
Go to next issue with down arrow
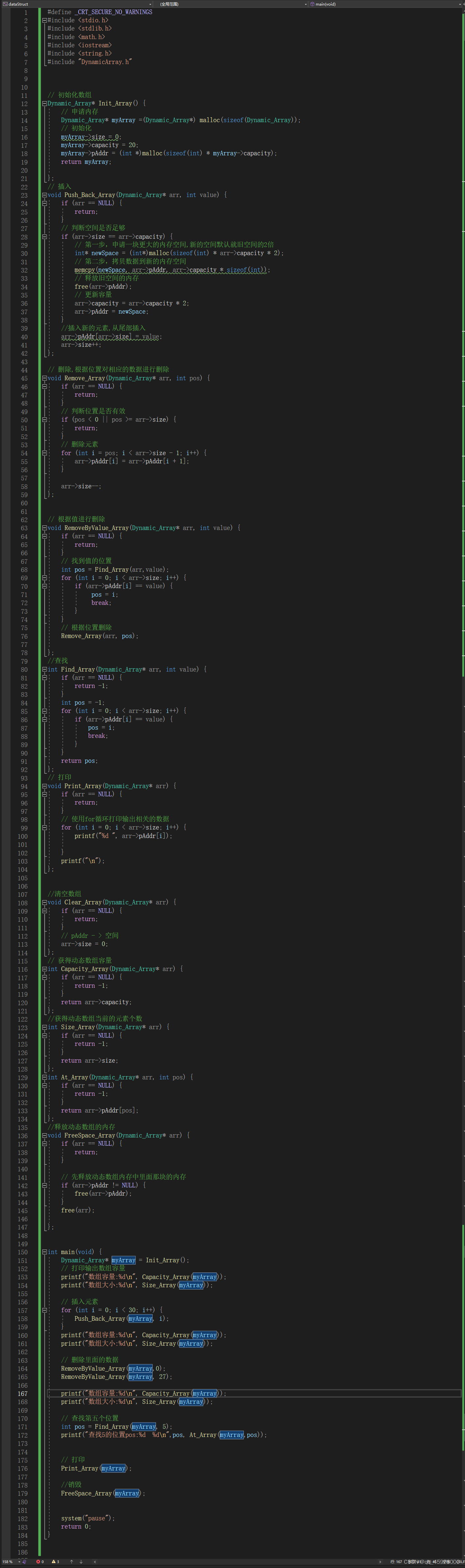click(x=80, y=1562)
